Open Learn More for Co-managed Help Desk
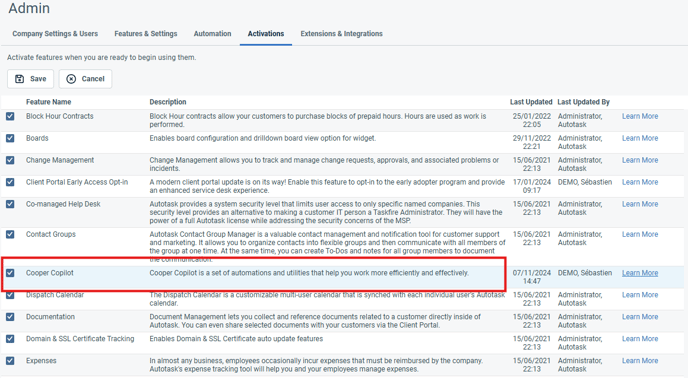 click(640, 204)
